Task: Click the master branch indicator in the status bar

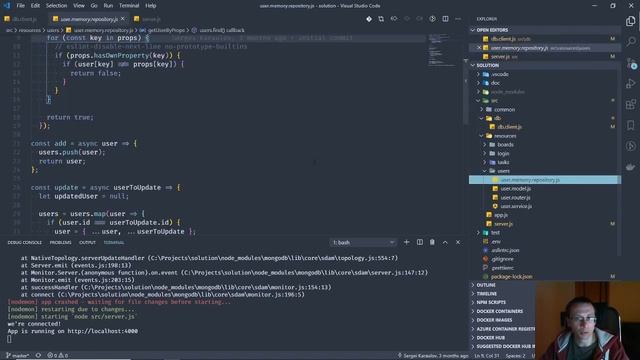Action: coord(18,356)
